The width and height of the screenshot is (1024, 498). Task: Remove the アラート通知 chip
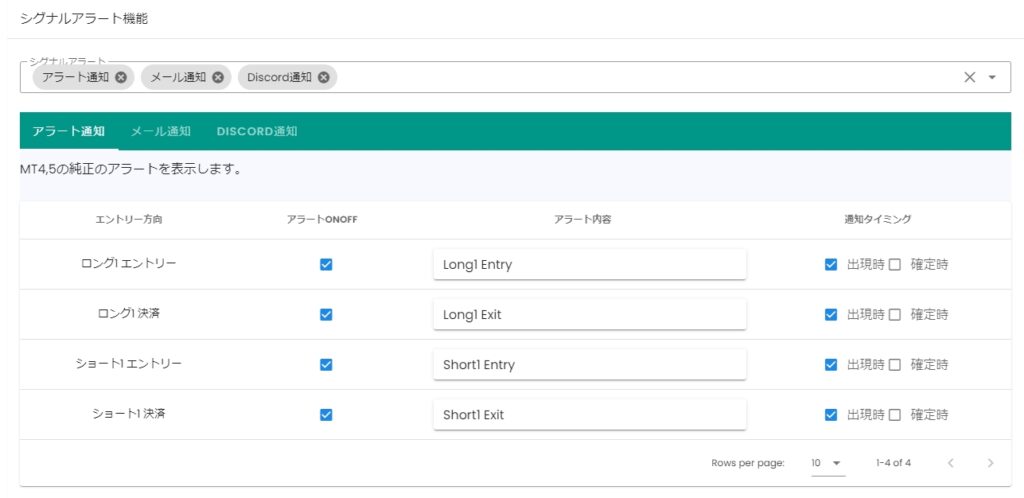click(x=121, y=77)
